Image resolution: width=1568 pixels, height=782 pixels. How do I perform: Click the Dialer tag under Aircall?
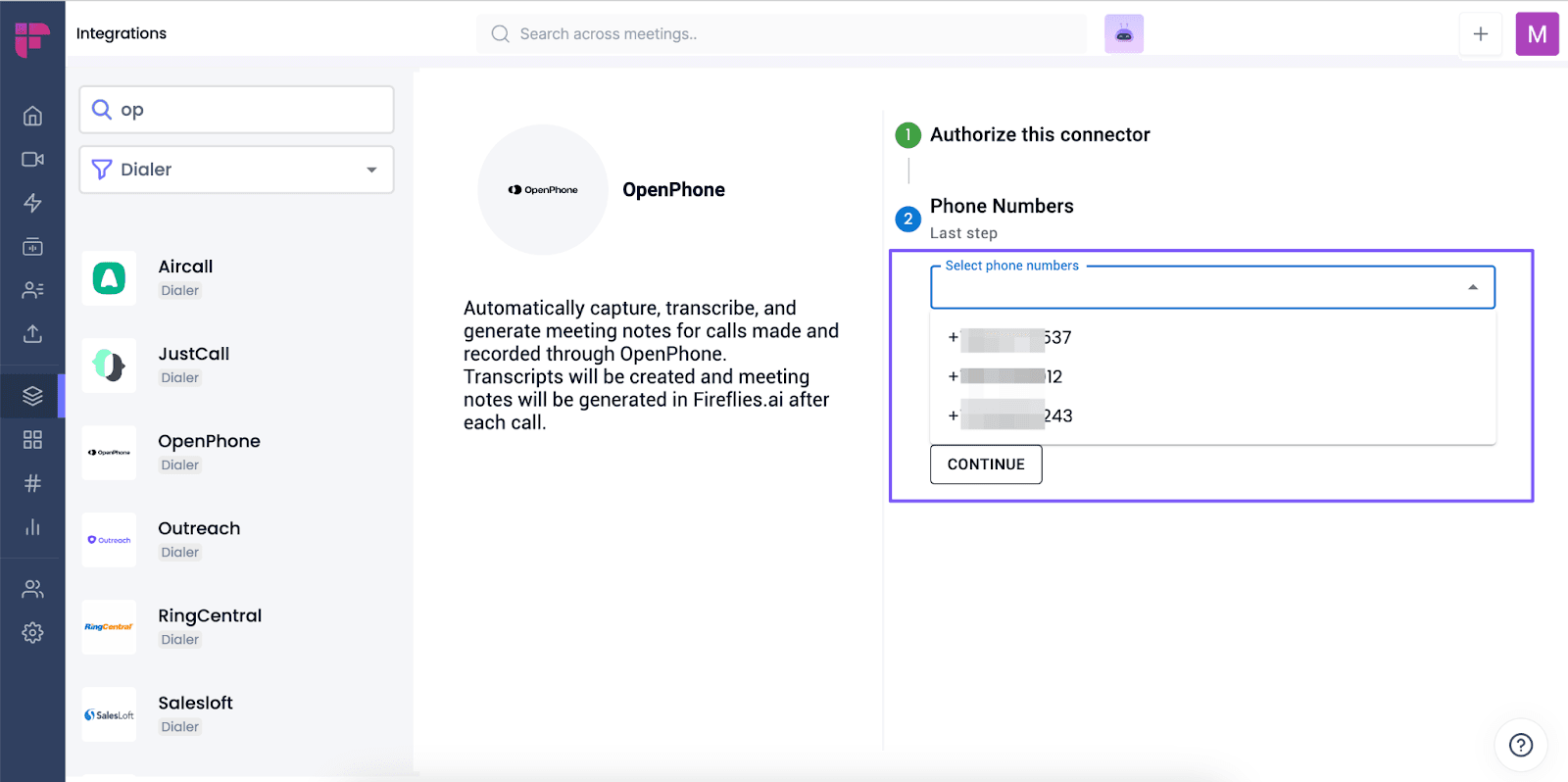point(180,290)
